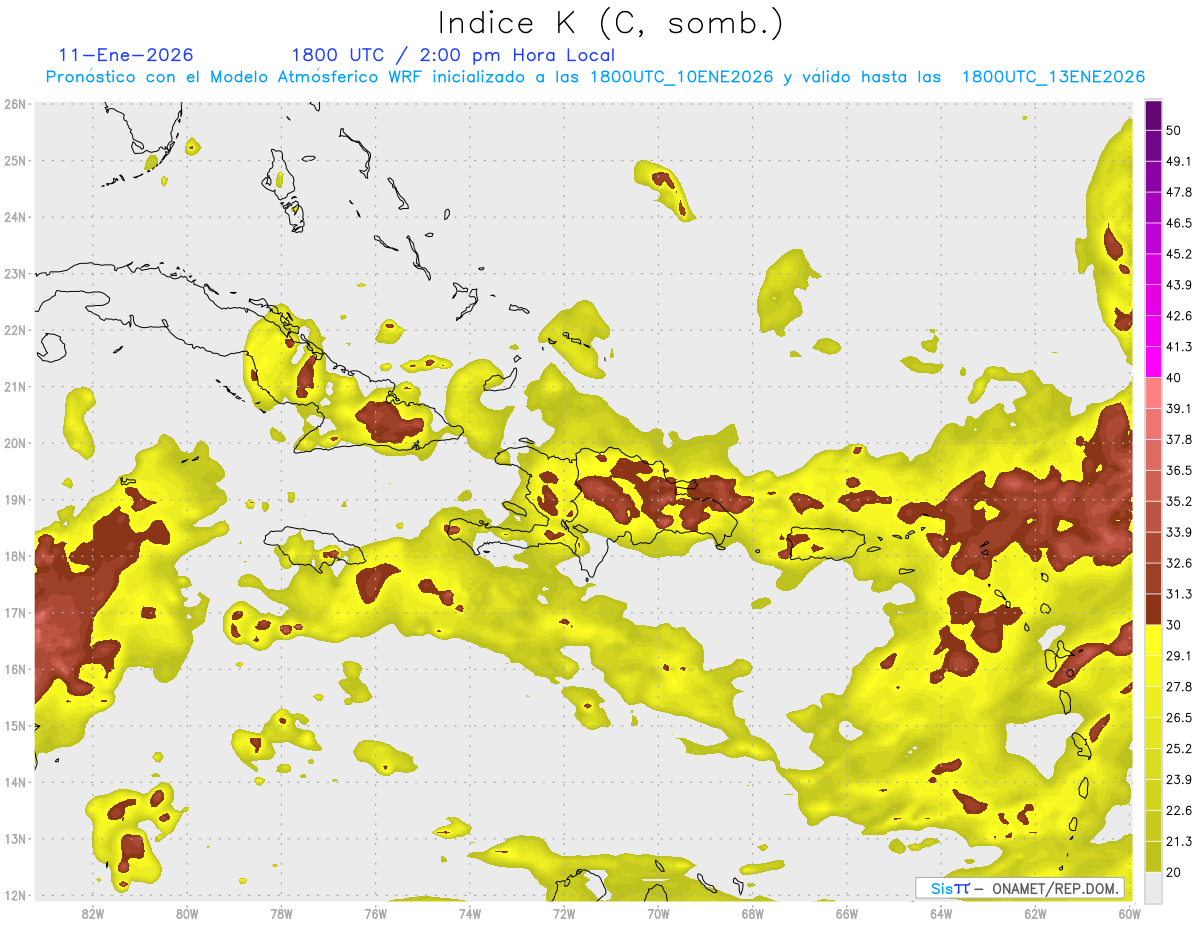Click the color scale value 41.3
The width and height of the screenshot is (1200, 927).
point(1179,347)
